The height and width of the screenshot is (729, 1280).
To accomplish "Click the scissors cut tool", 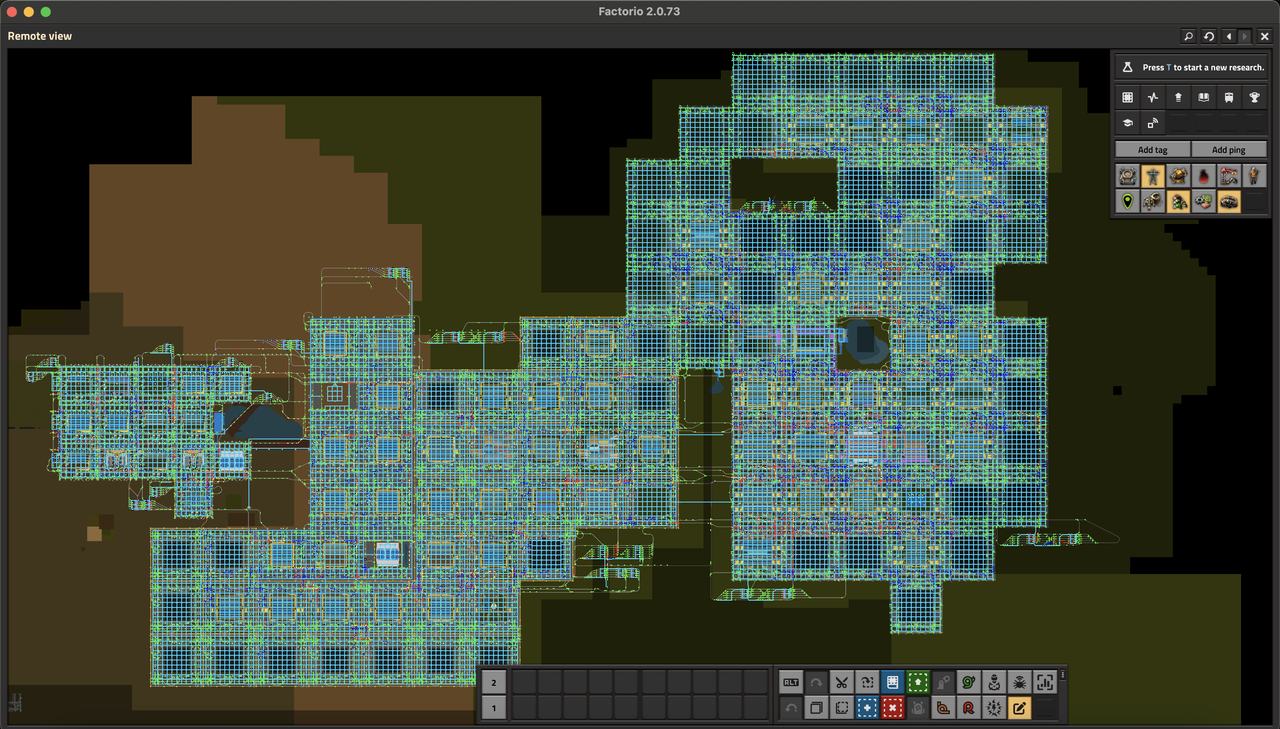I will click(x=842, y=682).
